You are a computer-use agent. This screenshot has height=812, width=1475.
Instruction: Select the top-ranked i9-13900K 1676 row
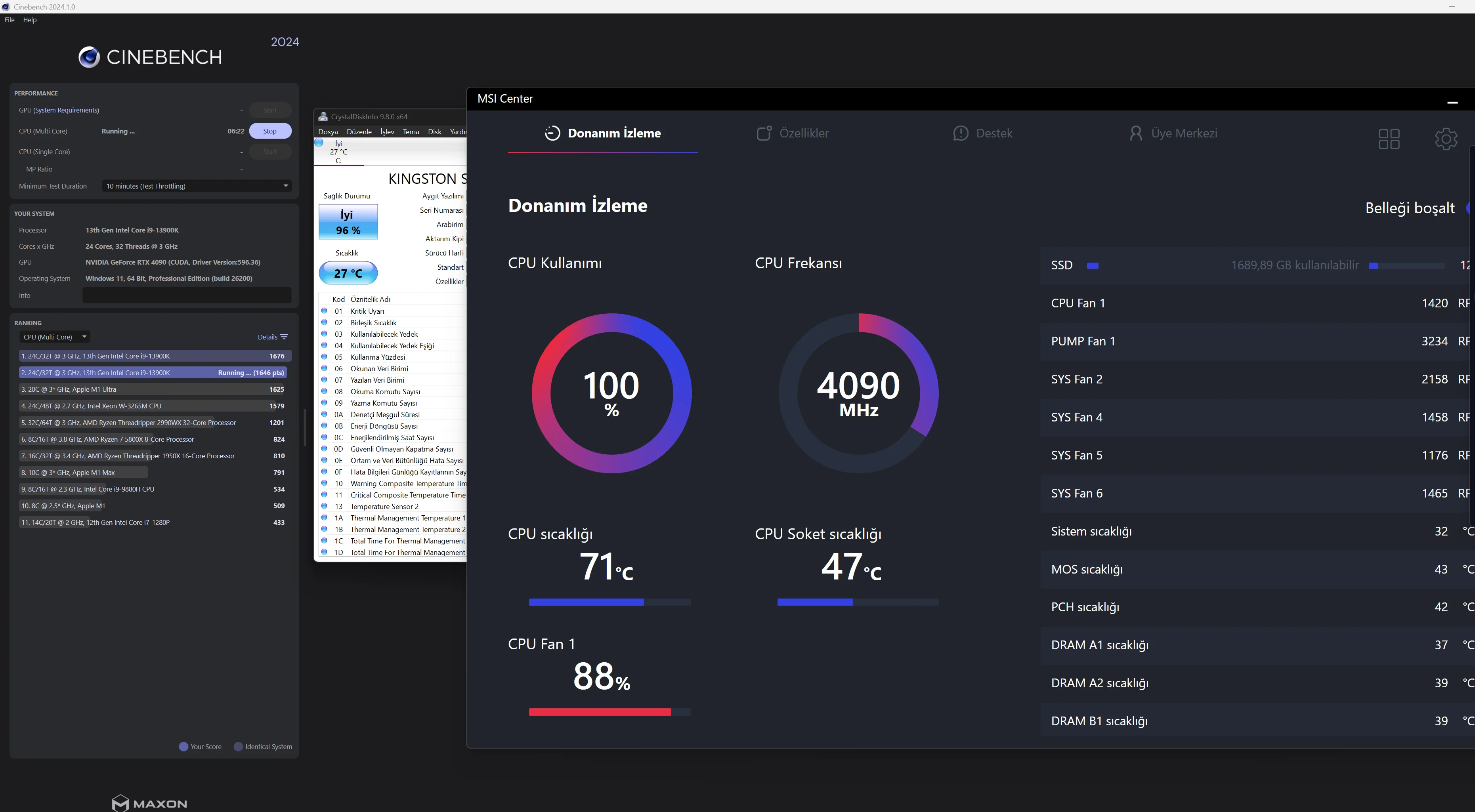point(155,356)
